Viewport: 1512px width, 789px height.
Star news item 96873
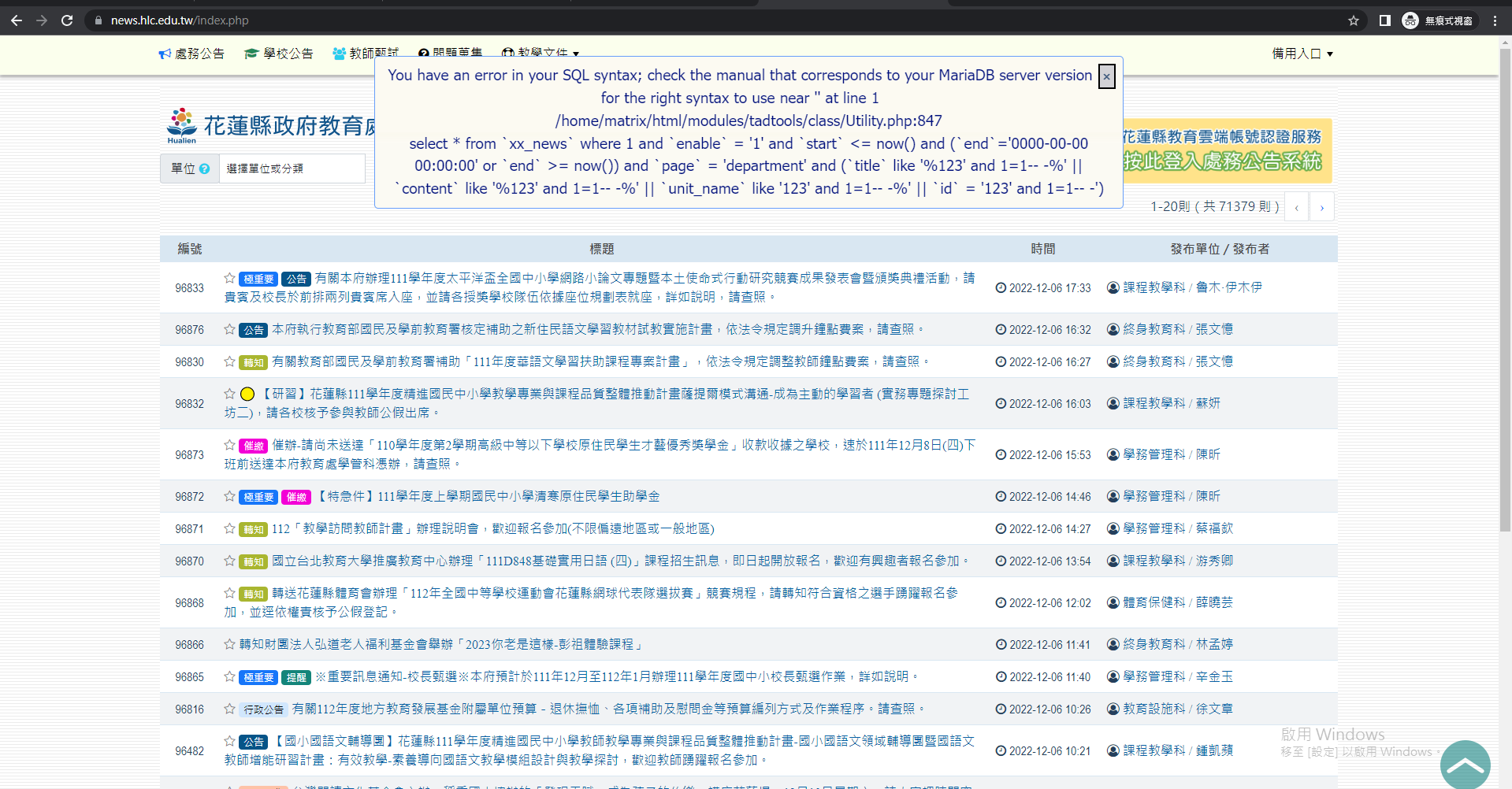229,445
